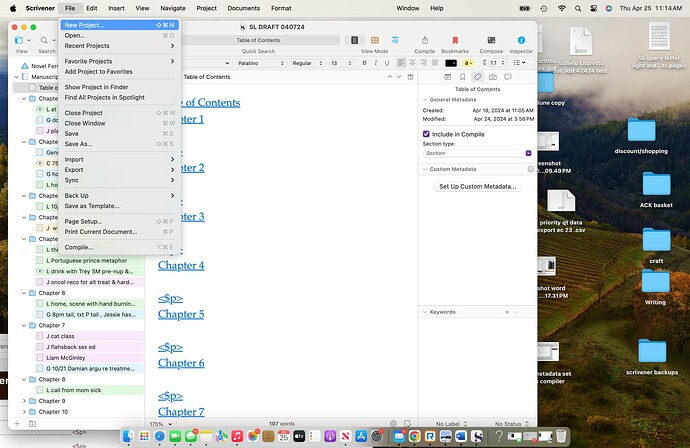Apply italic formatting
The width and height of the screenshot is (690, 448).
coord(375,63)
